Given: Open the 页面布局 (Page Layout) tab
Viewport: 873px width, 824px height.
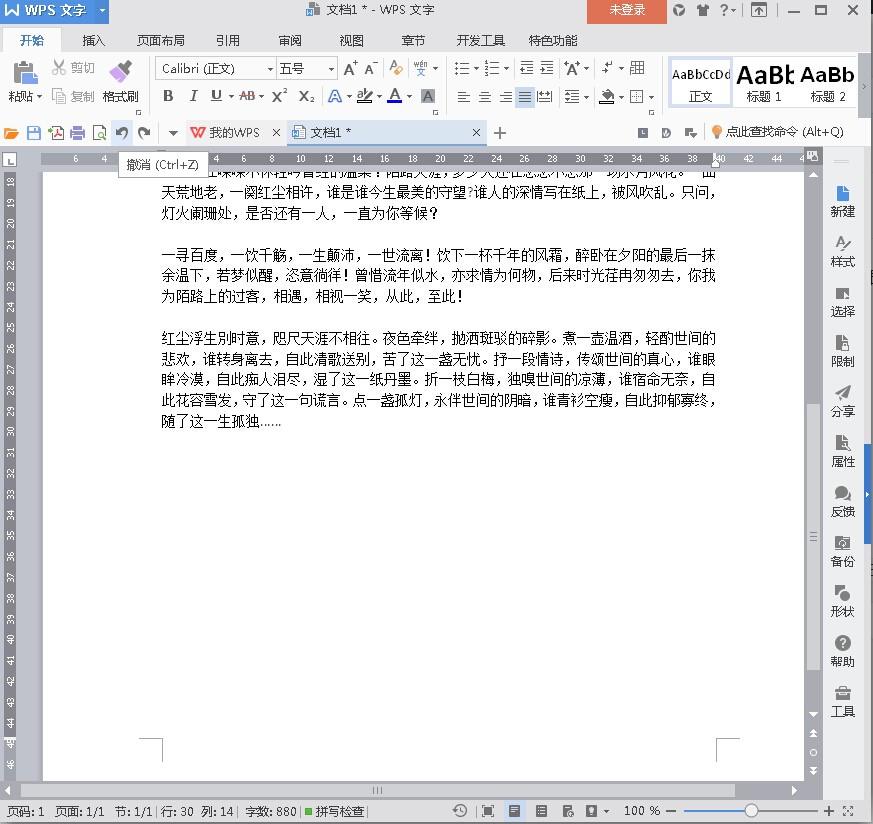Looking at the screenshot, I should tap(160, 41).
